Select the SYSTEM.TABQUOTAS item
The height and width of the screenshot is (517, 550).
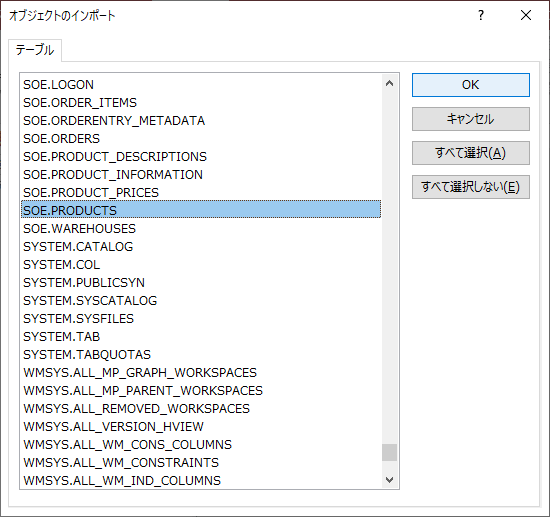click(x=201, y=355)
